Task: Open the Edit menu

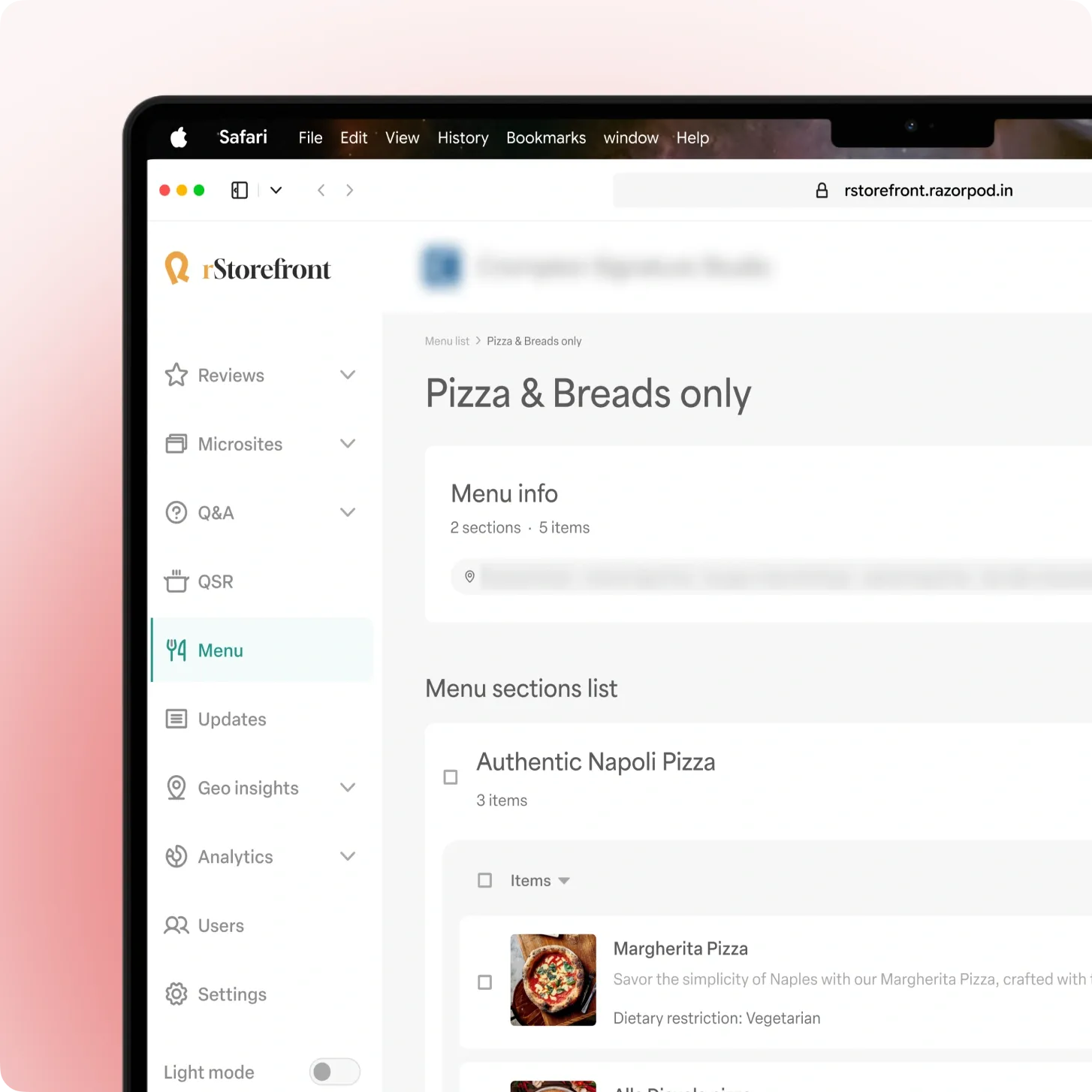Action: 354,137
